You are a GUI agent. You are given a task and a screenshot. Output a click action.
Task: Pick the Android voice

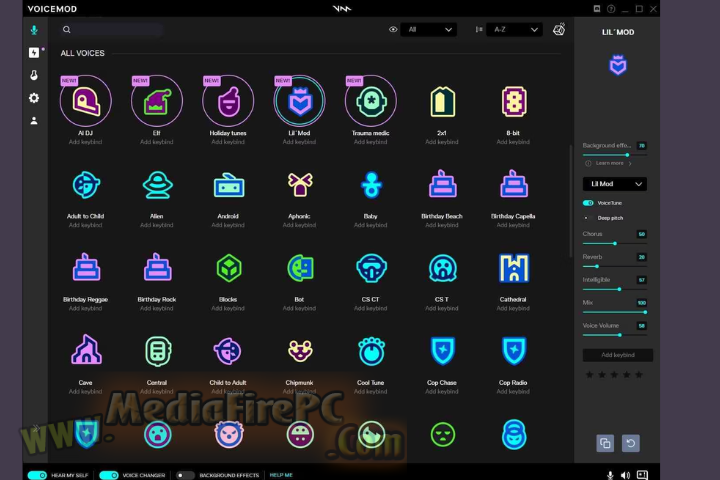(228, 185)
